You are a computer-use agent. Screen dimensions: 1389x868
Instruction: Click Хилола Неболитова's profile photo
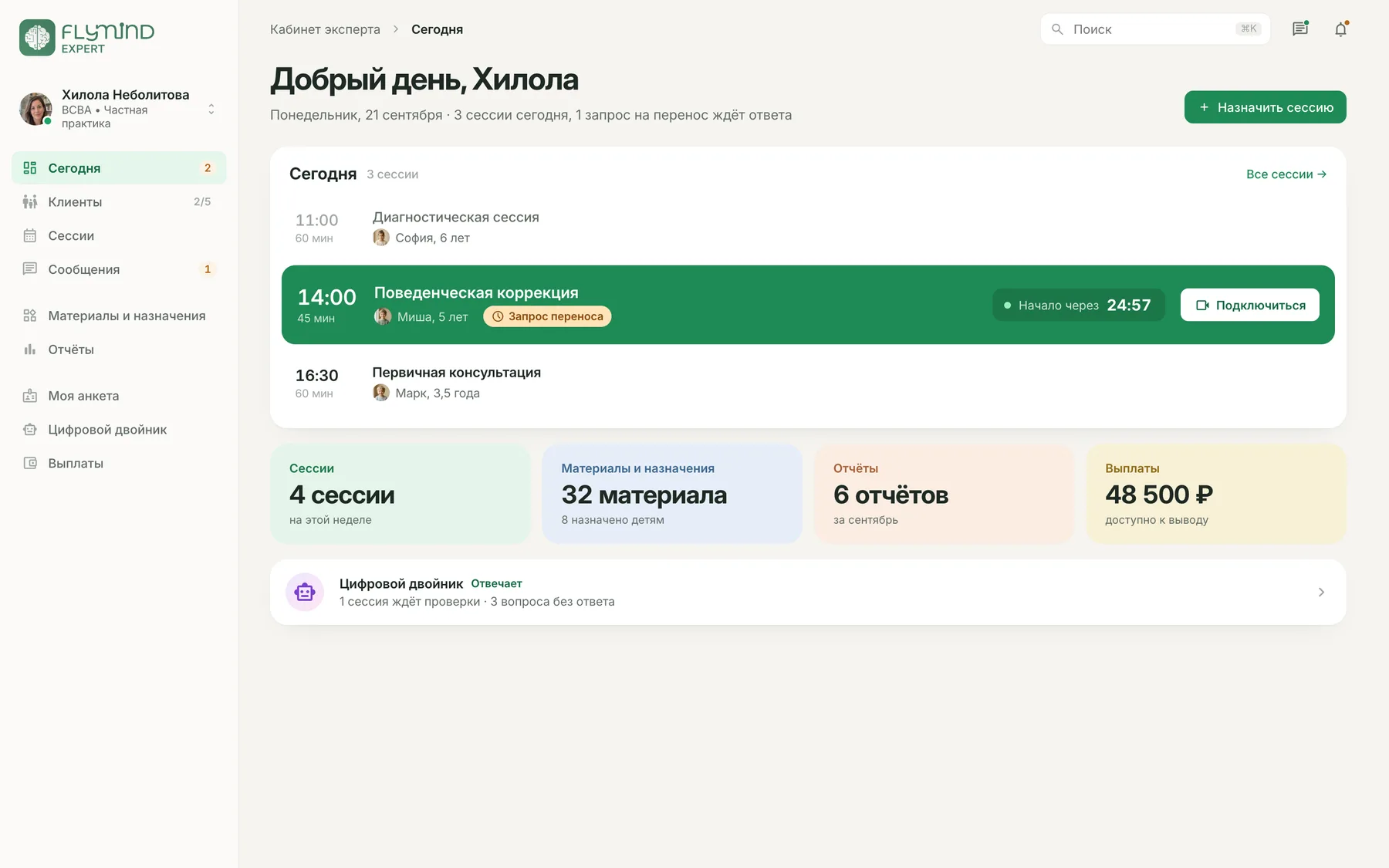(35, 109)
